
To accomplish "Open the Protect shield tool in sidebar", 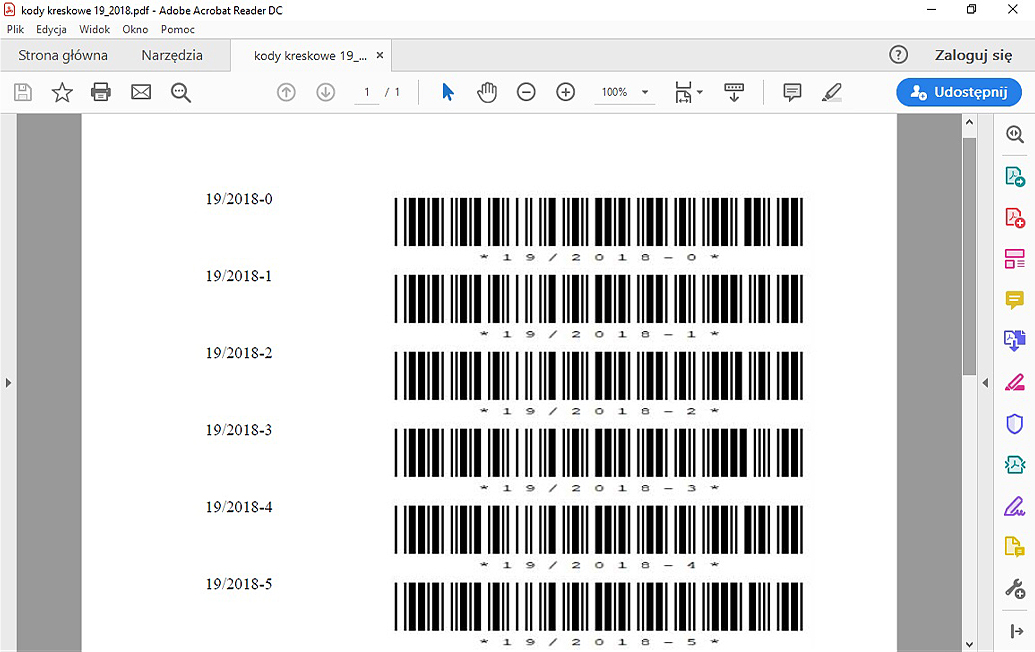I will pyautogui.click(x=1015, y=424).
